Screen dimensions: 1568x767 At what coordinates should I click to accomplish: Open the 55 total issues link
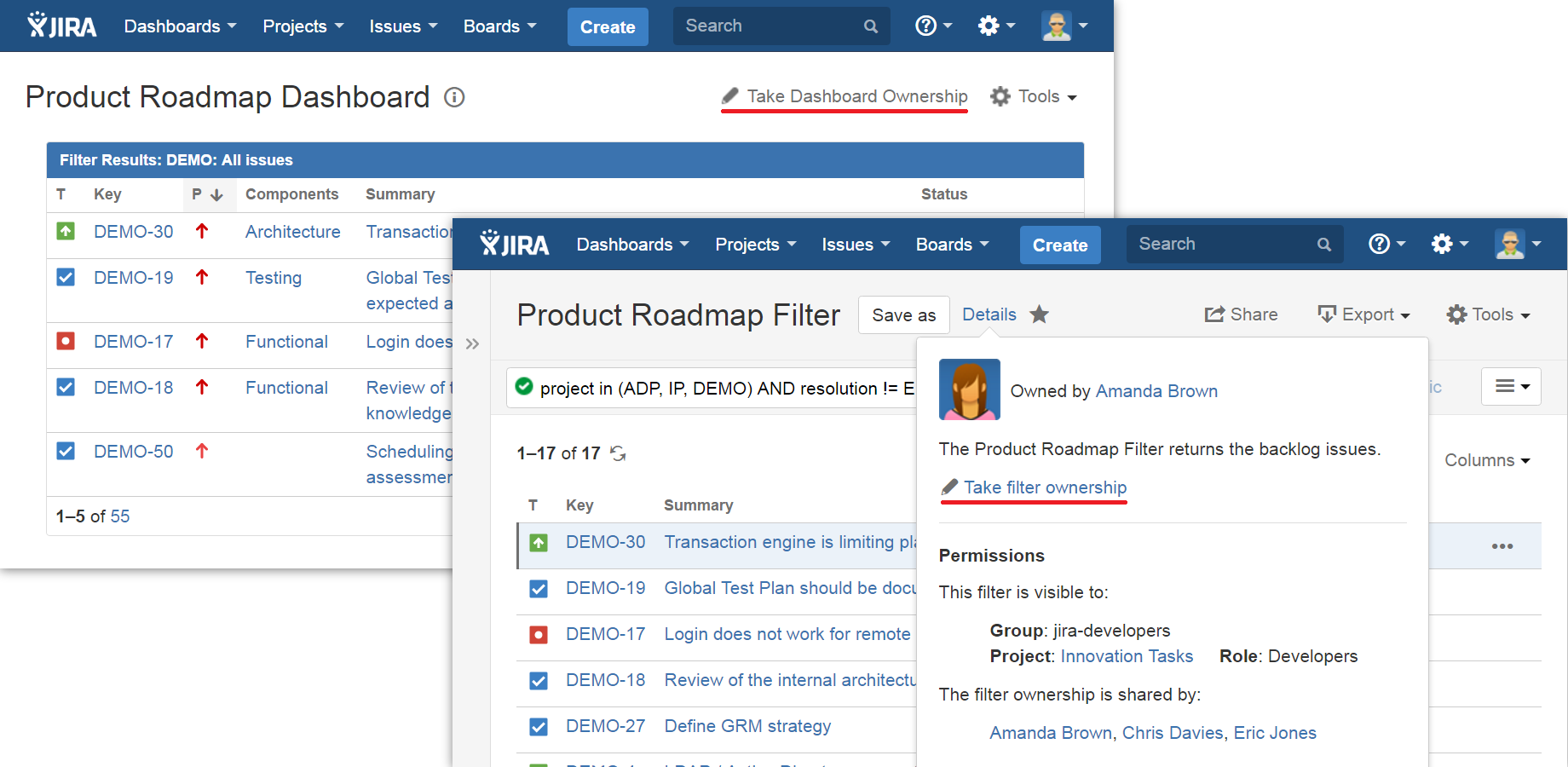click(x=120, y=516)
